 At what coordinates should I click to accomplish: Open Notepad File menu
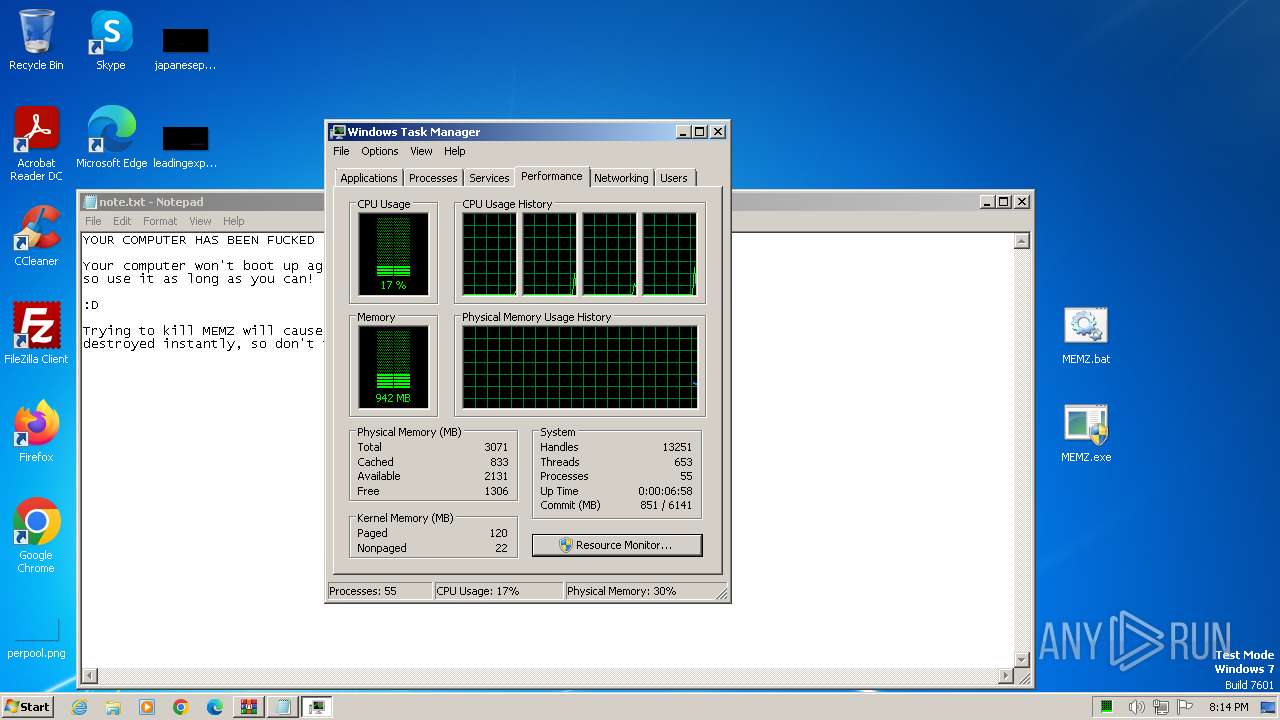pyautogui.click(x=93, y=221)
